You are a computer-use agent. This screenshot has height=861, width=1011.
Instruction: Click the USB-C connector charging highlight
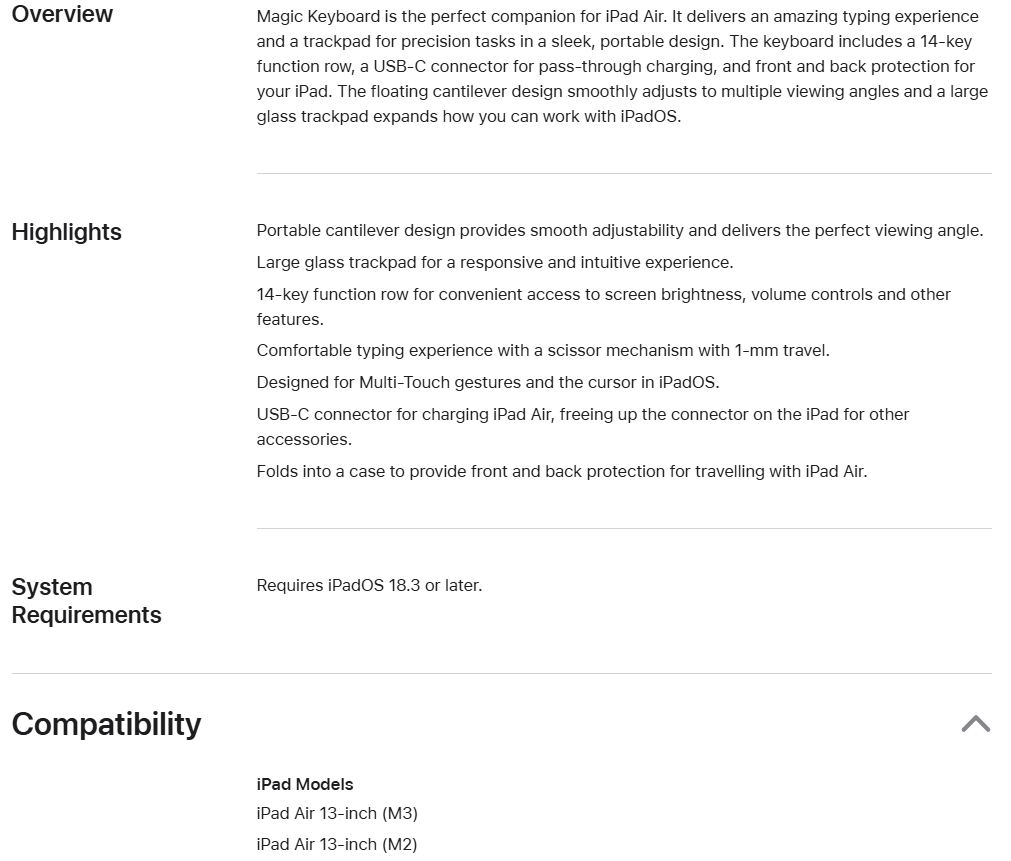[582, 427]
